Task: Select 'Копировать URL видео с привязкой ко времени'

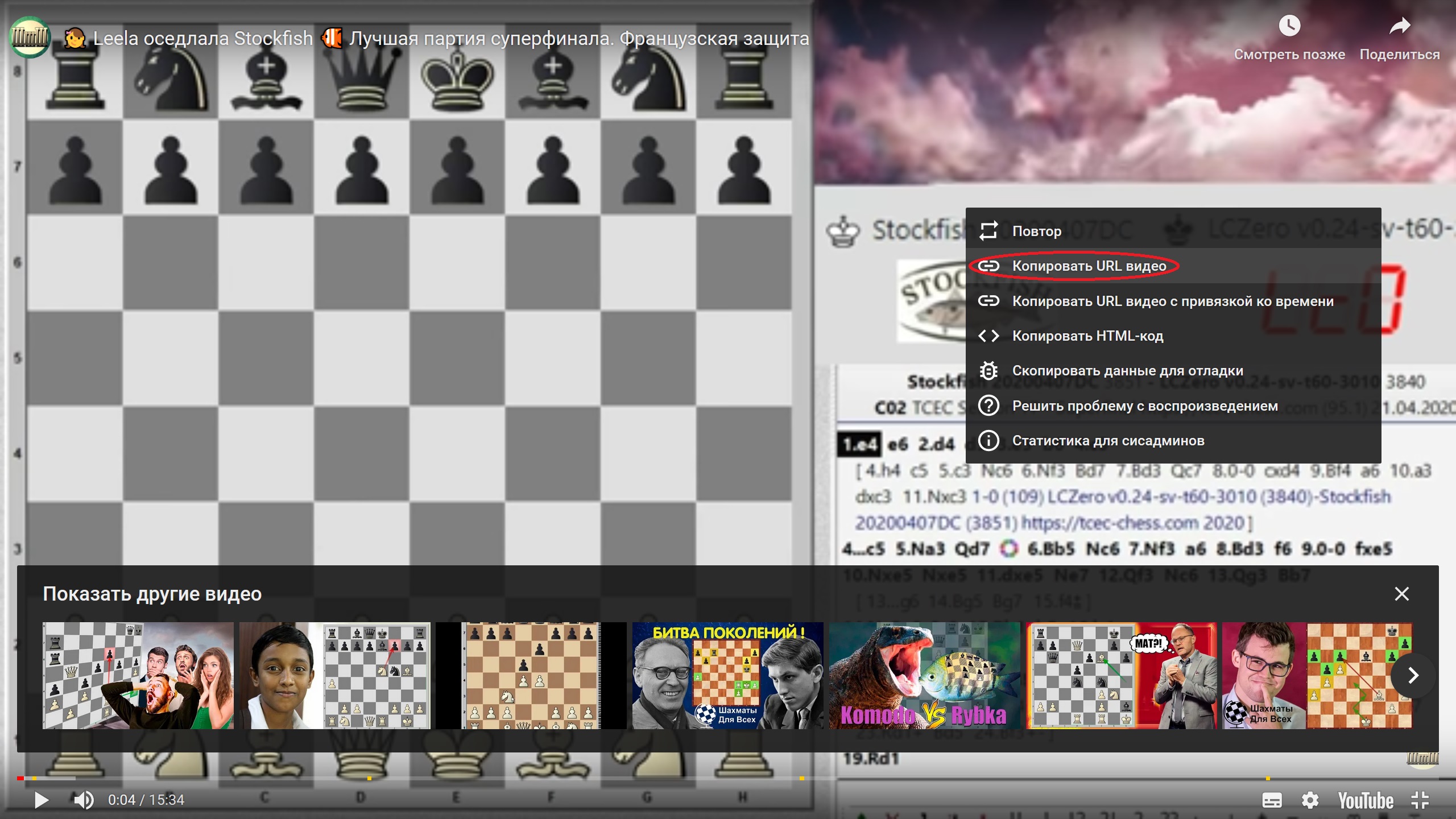Action: click(x=1173, y=301)
